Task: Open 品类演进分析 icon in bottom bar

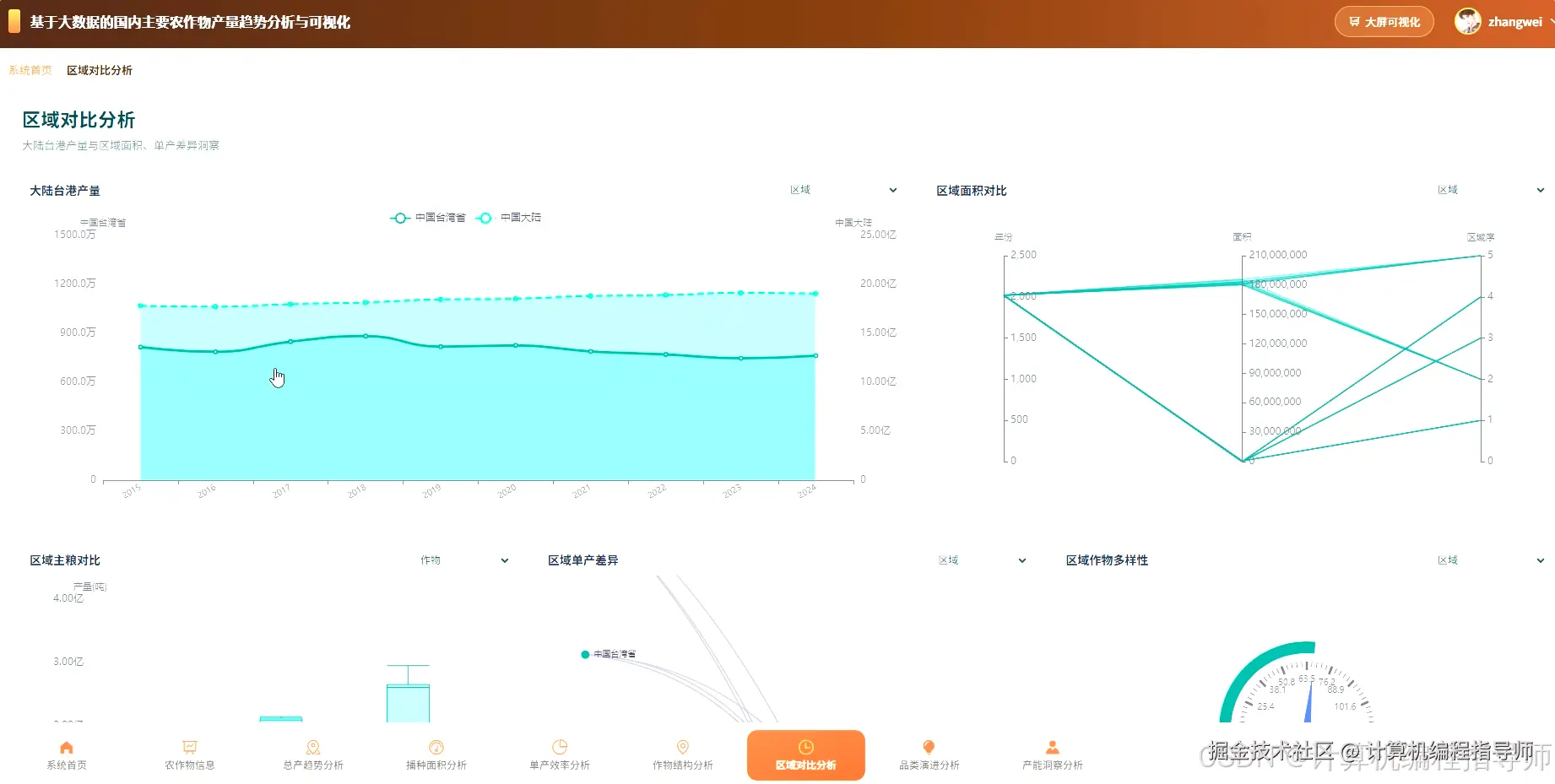Action: click(929, 748)
